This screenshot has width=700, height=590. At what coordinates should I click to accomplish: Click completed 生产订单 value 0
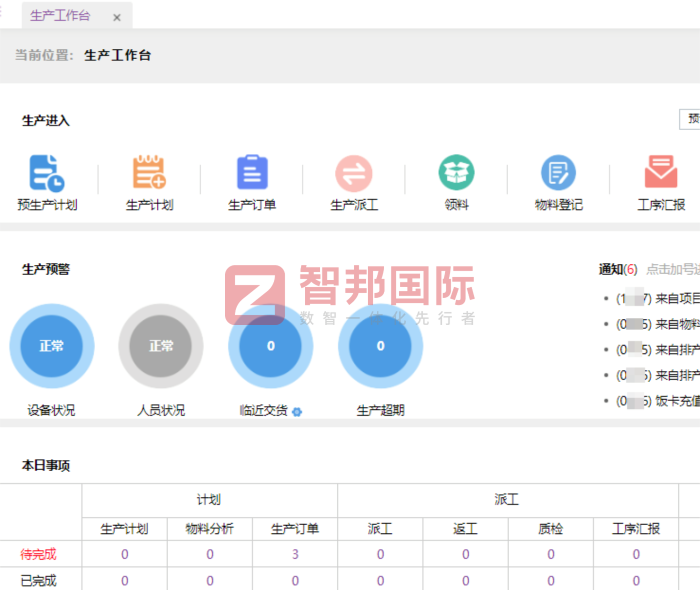coord(295,581)
